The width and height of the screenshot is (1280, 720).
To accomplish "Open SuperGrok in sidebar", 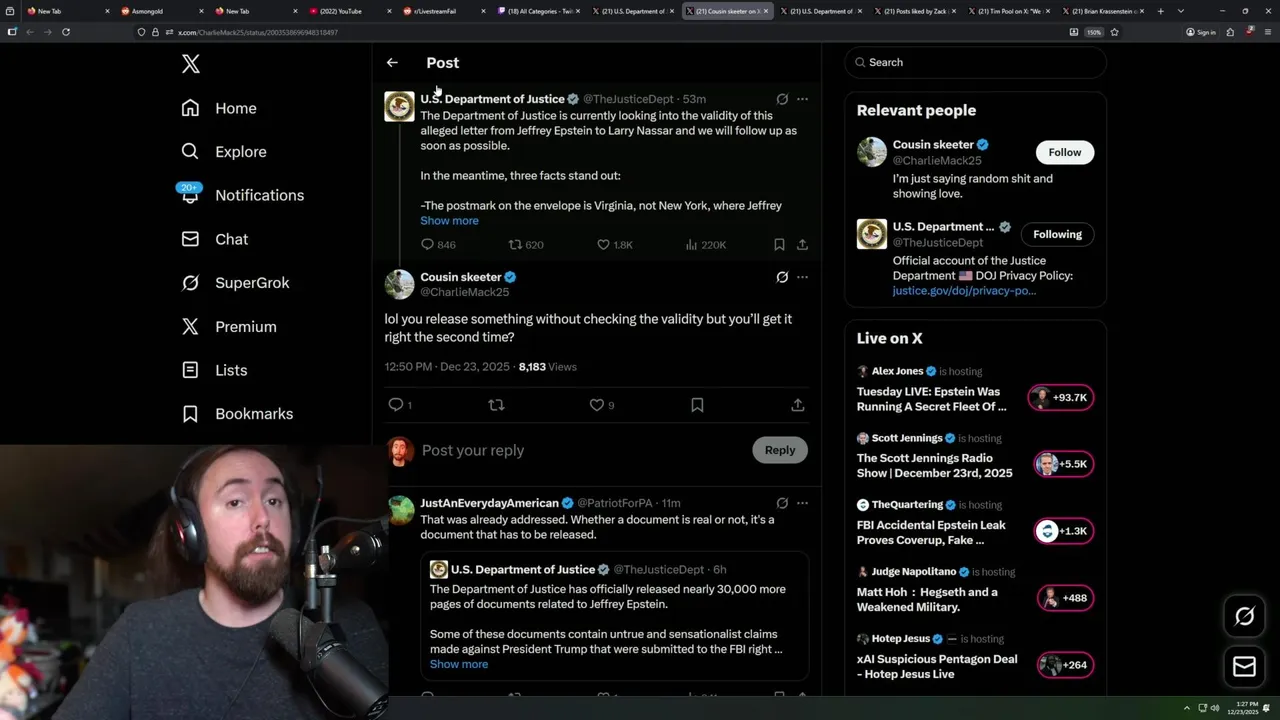I will (x=235, y=283).
